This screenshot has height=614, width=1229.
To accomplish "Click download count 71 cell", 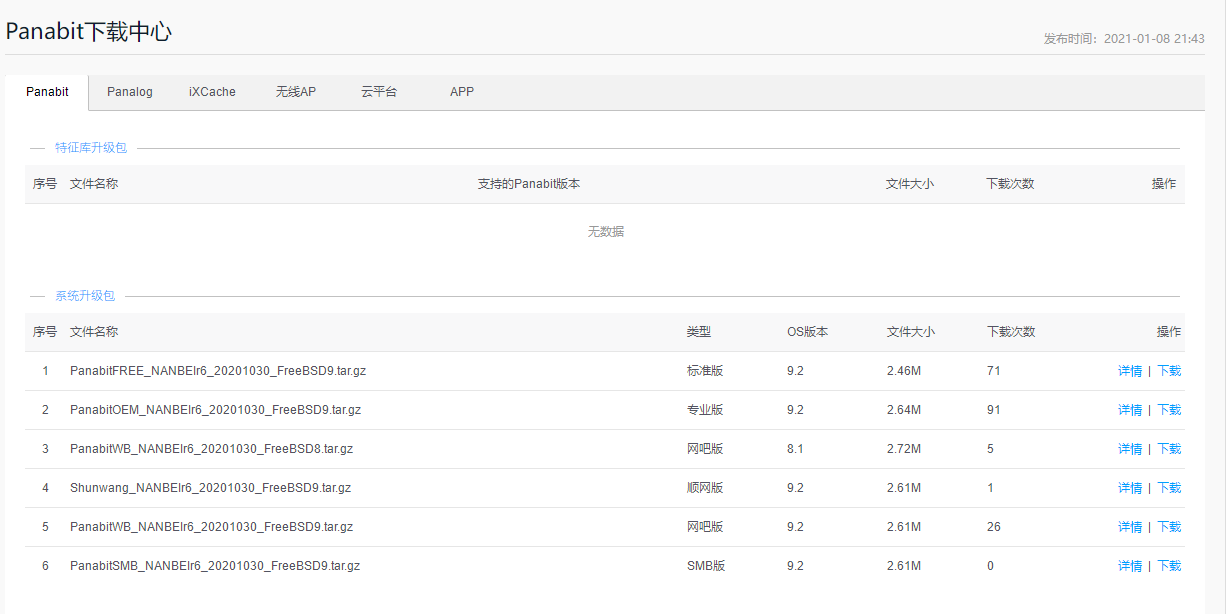I will 994,371.
